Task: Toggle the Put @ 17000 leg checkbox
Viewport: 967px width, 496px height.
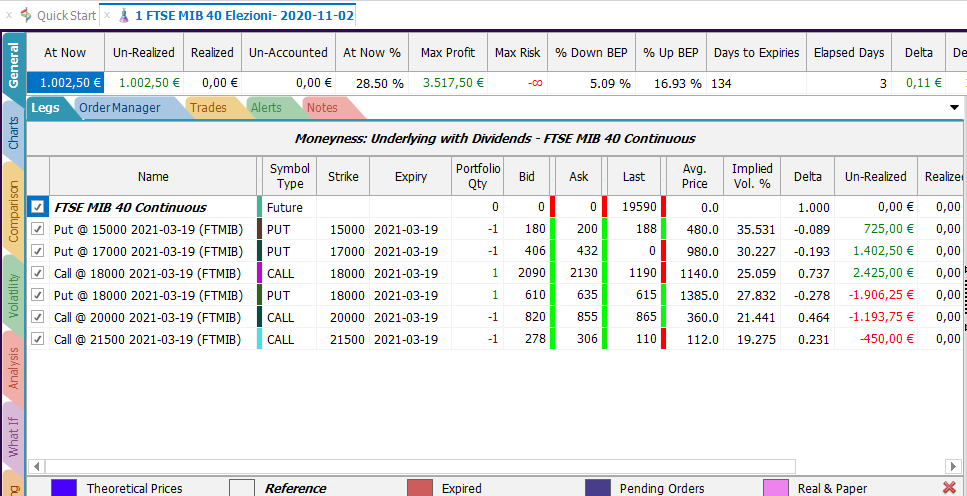Action: click(38, 251)
